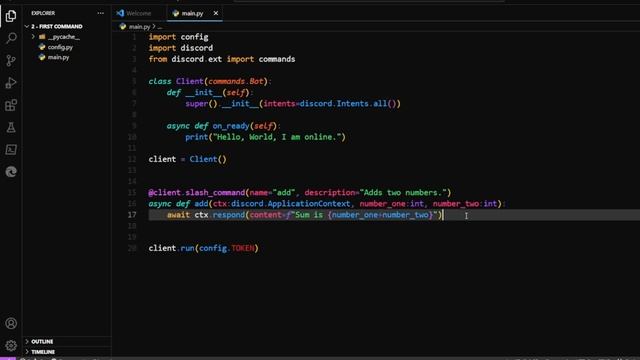Screen dimensions: 640x360
Task: Click 'number_two' parameter on line 16
Action: pyautogui.click(x=456, y=204)
